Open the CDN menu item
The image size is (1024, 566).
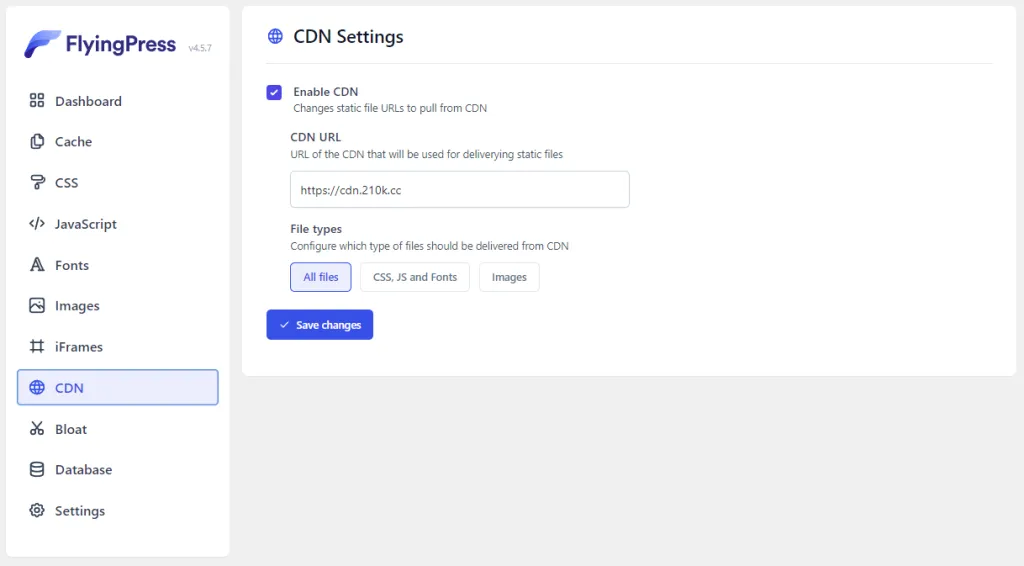tap(118, 388)
